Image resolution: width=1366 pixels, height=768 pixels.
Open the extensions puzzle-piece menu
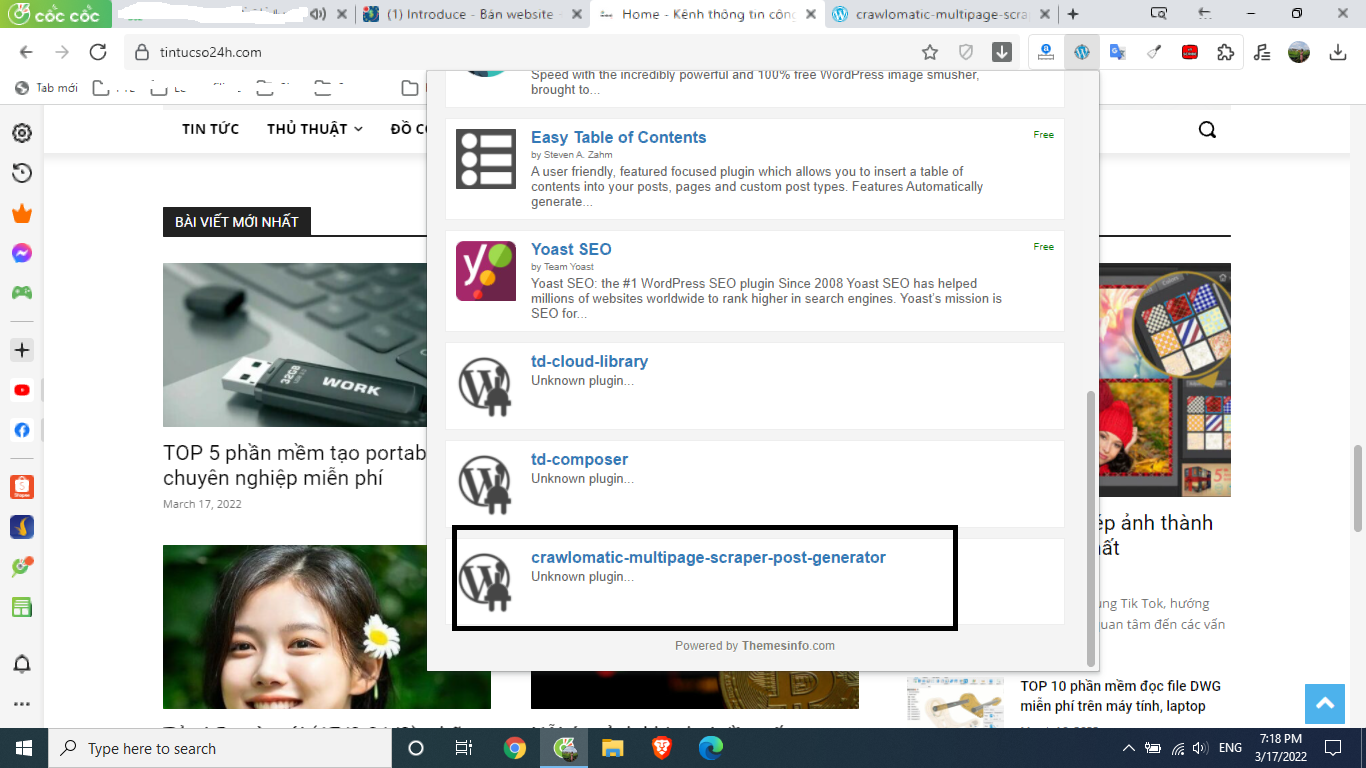click(1226, 52)
